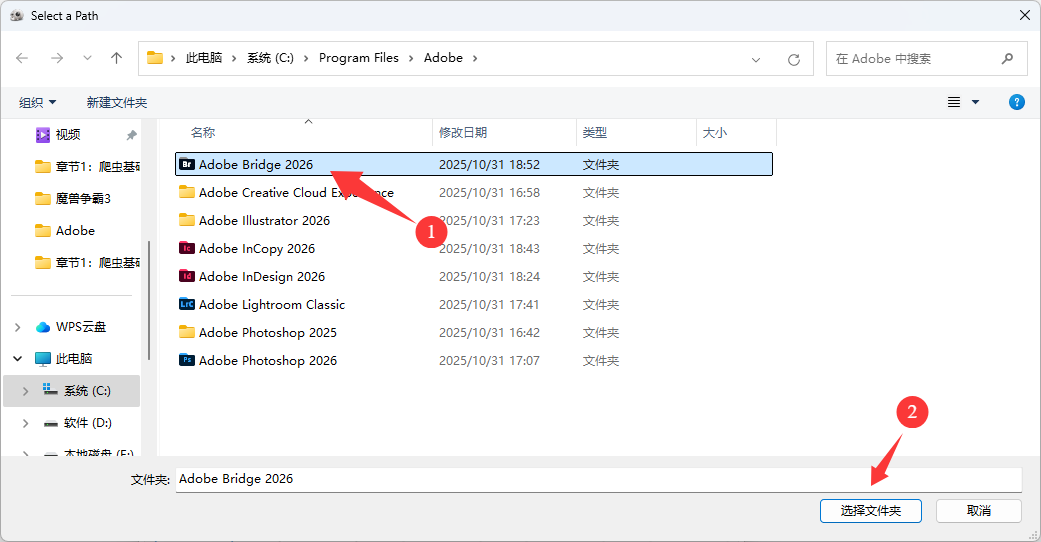
Task: Sort by the 类型 column header
Action: 637,133
